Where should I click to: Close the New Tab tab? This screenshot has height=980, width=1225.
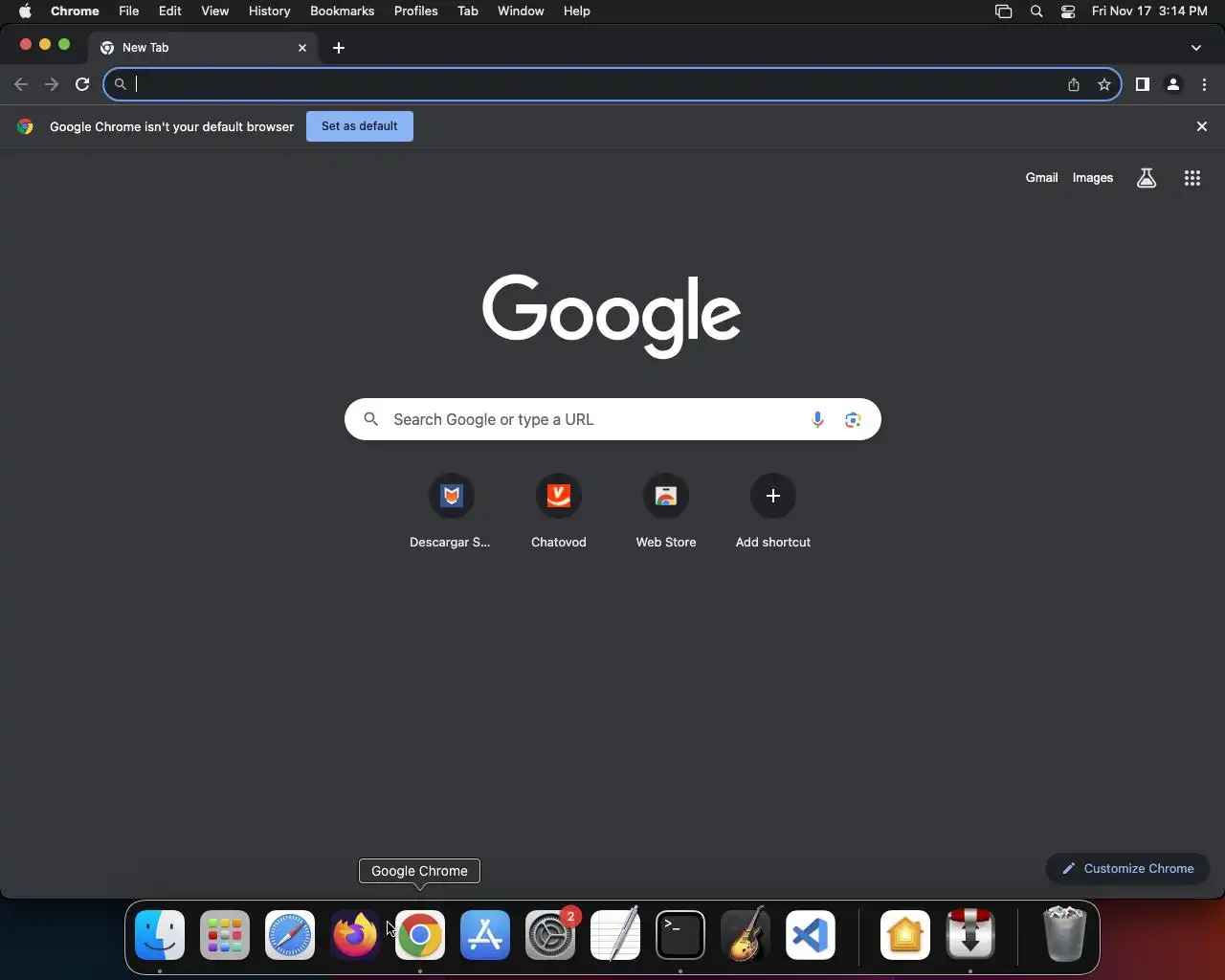click(x=302, y=47)
